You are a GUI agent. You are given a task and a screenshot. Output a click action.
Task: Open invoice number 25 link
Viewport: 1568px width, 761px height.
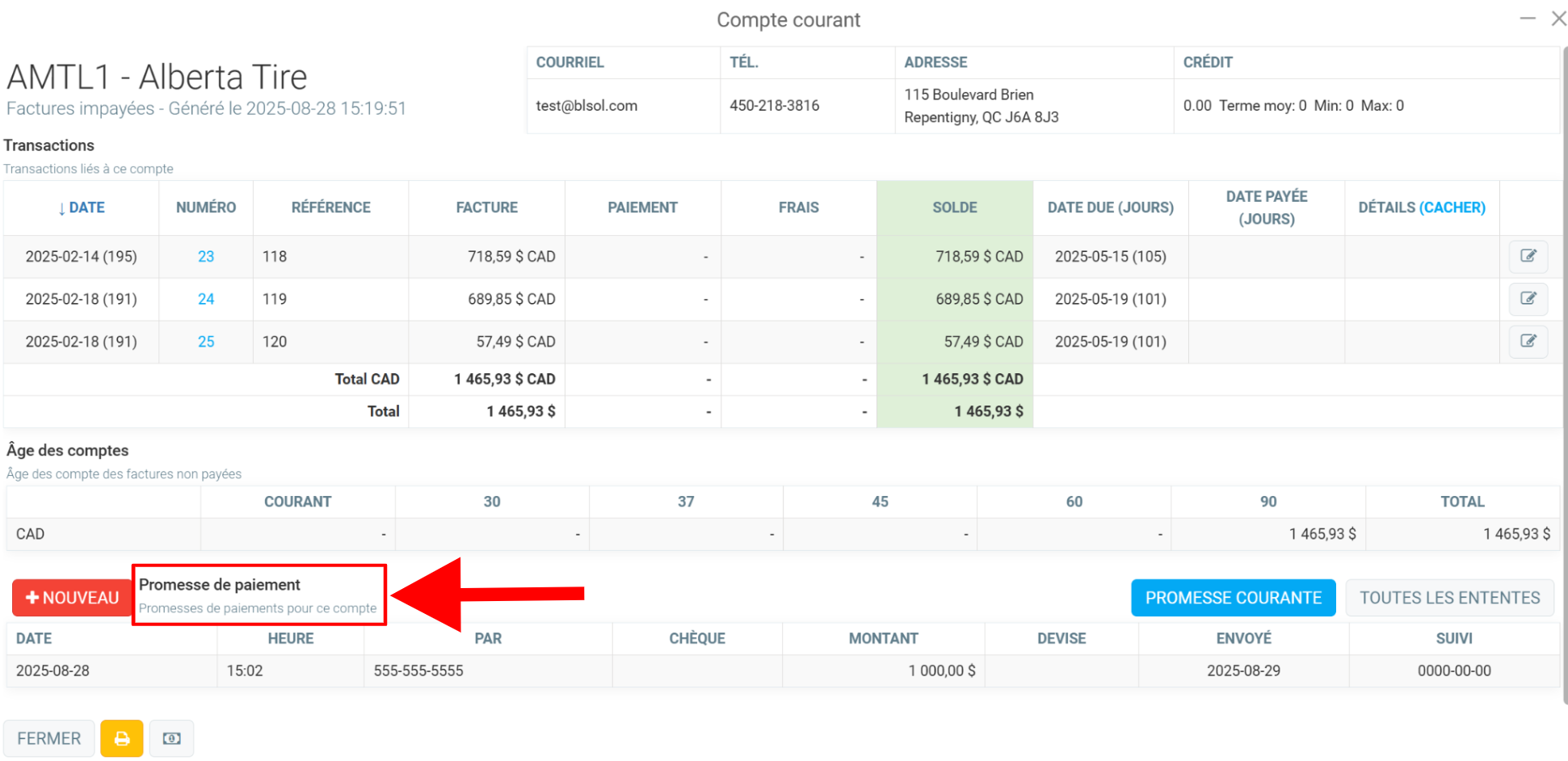point(206,342)
